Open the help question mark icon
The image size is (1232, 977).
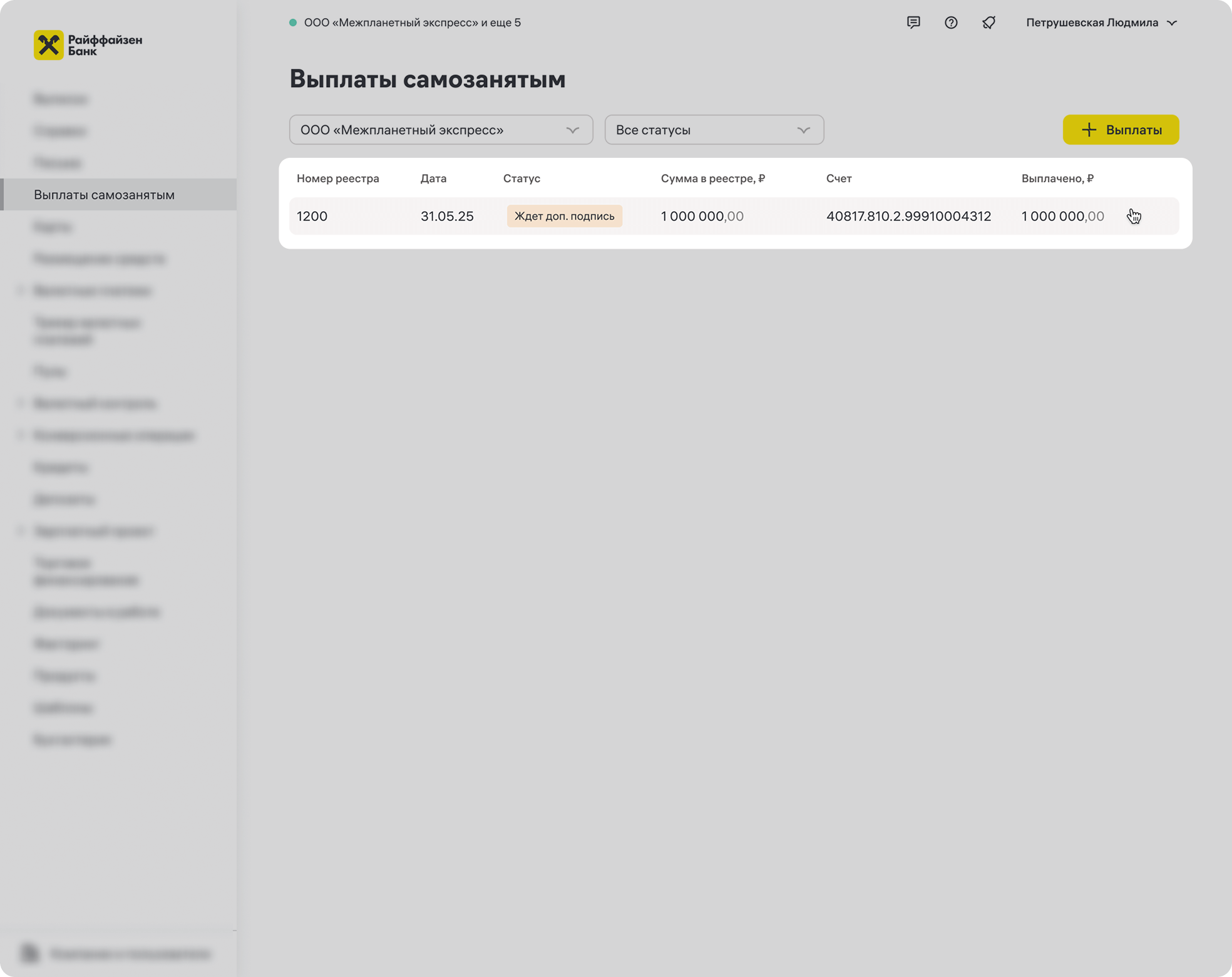point(951,23)
